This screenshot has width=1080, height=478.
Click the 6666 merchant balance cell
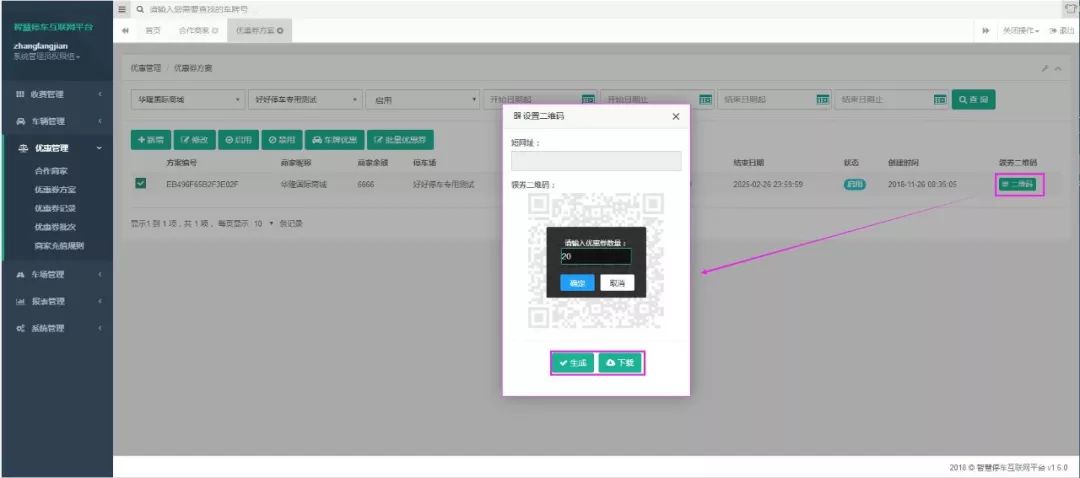pyautogui.click(x=366, y=185)
